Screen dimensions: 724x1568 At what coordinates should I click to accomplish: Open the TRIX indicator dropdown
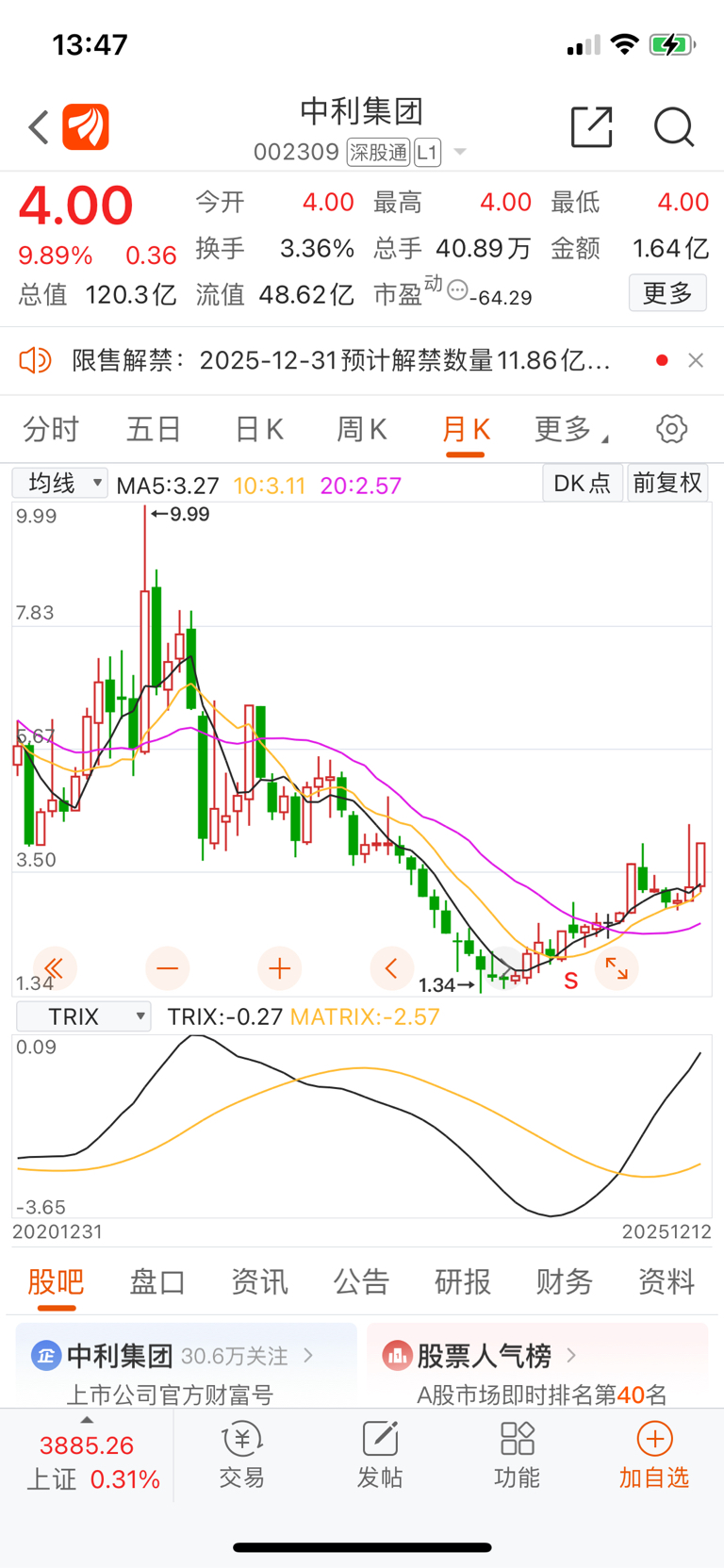click(84, 1016)
